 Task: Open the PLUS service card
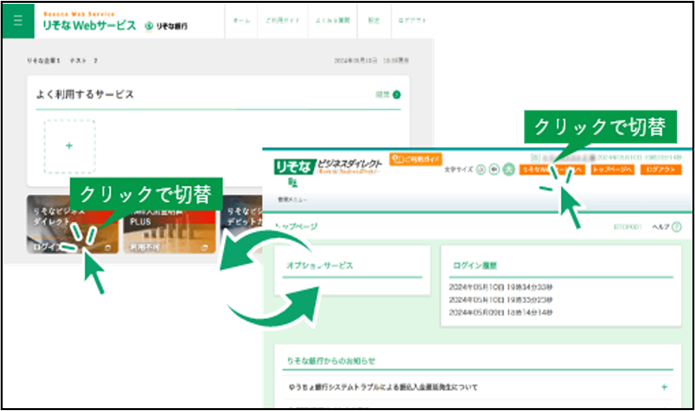pyautogui.click(x=169, y=224)
